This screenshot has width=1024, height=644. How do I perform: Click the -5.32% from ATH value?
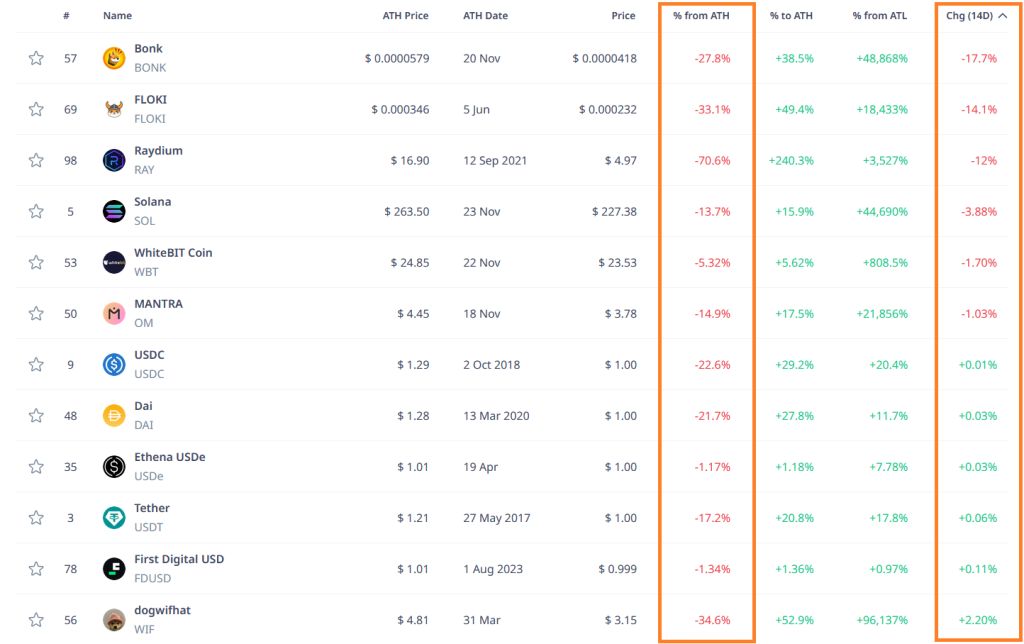tap(712, 263)
